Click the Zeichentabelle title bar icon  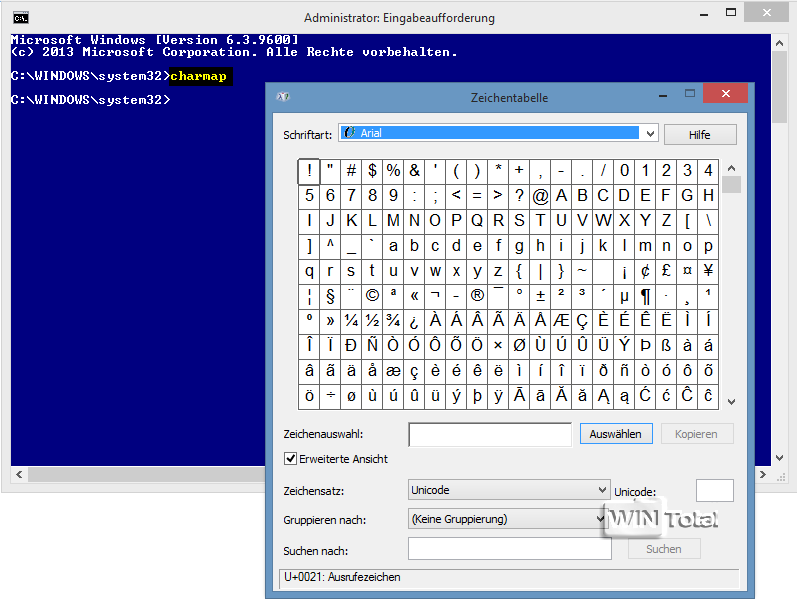pyautogui.click(x=284, y=98)
